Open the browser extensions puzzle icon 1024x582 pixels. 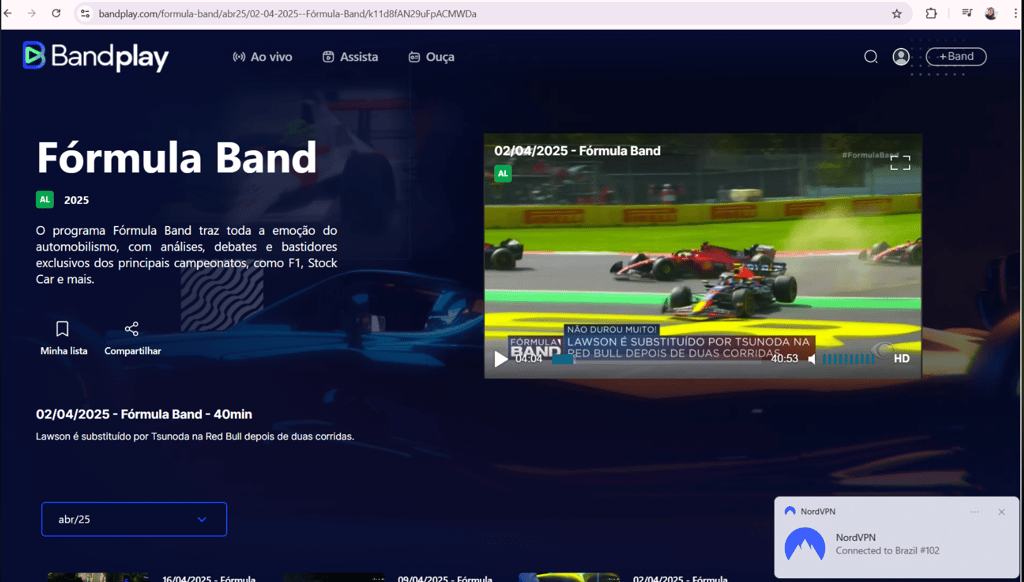click(931, 13)
